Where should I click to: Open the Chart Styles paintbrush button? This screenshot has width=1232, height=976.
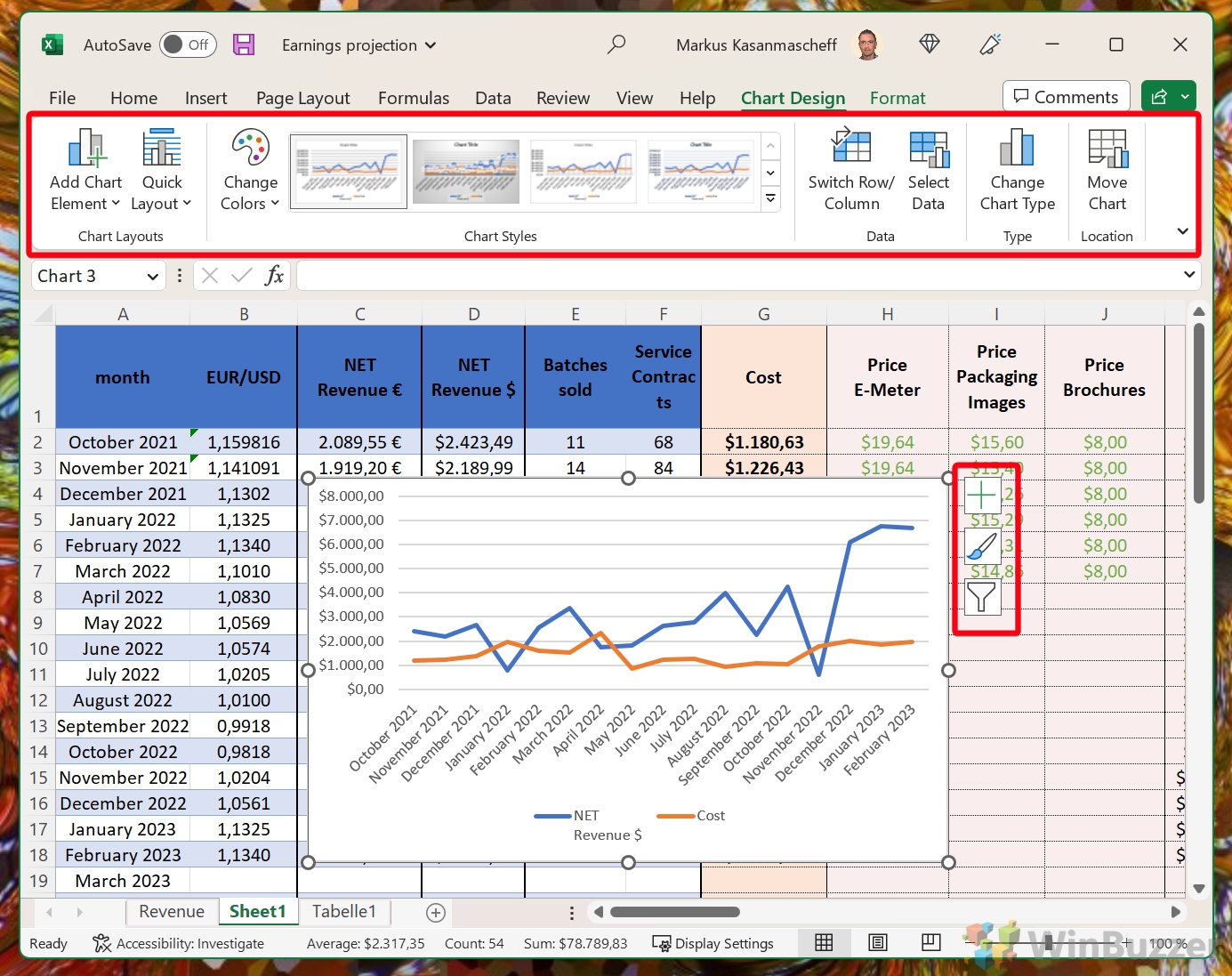(x=982, y=546)
